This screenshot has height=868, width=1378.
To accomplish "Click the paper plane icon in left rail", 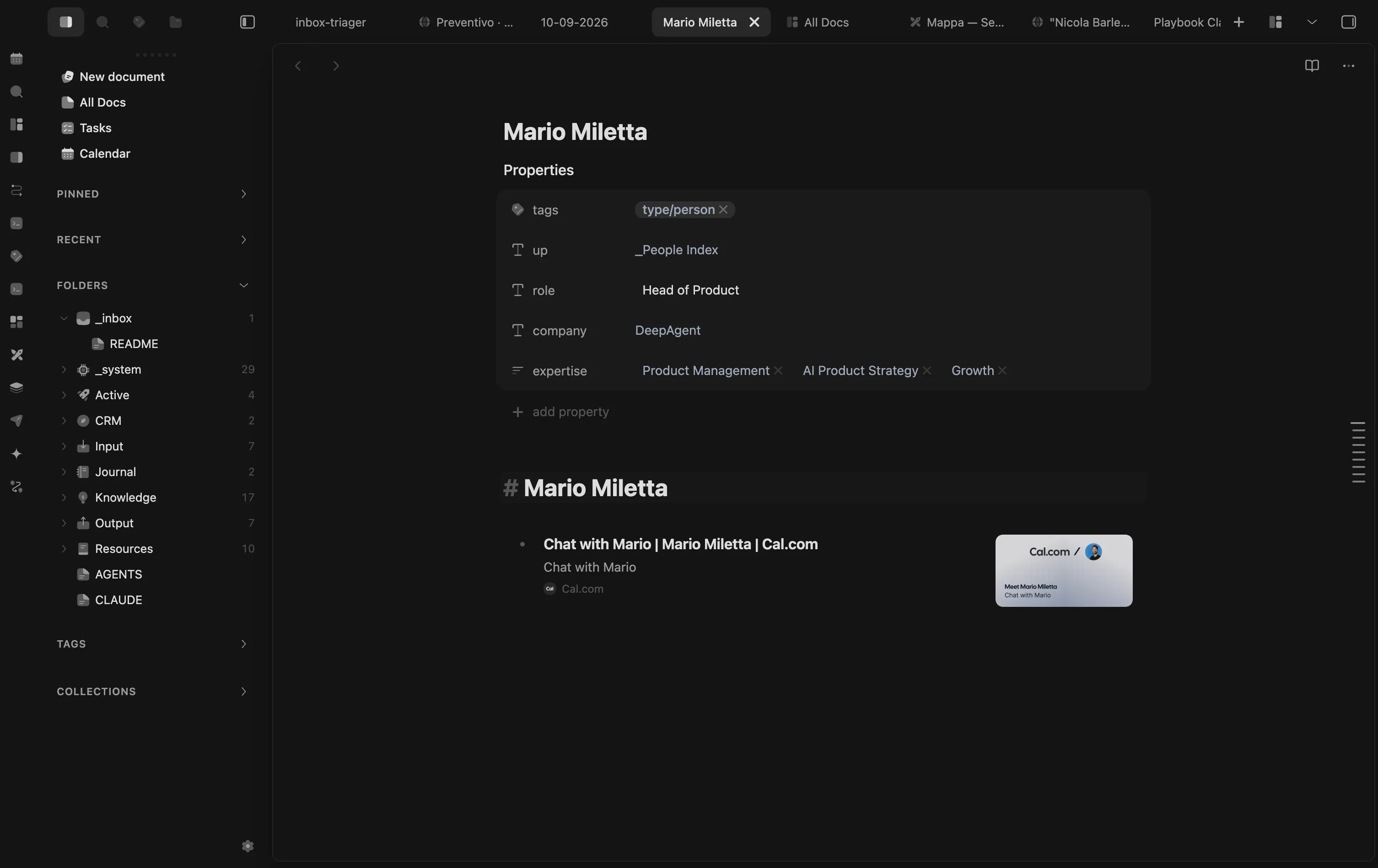I will tap(16, 421).
